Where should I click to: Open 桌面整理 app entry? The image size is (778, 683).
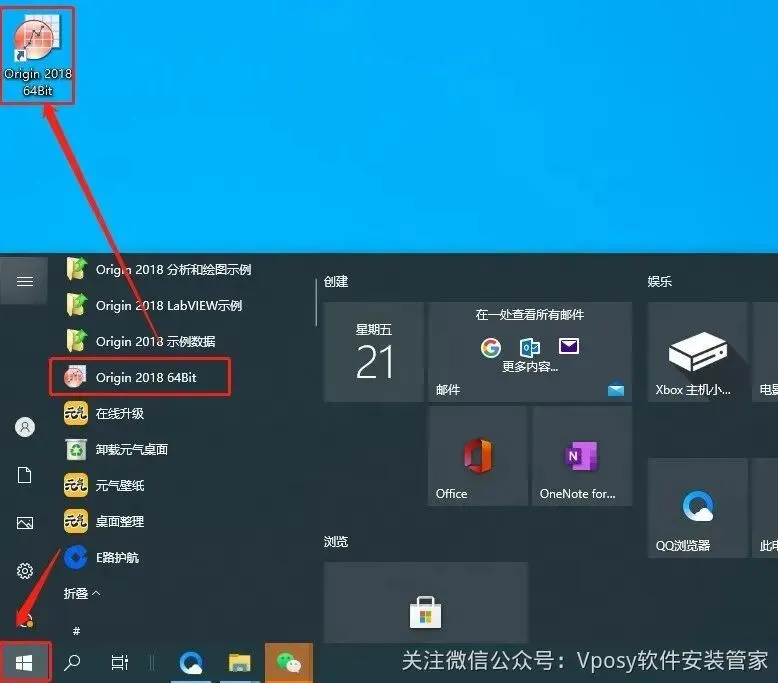(105, 521)
